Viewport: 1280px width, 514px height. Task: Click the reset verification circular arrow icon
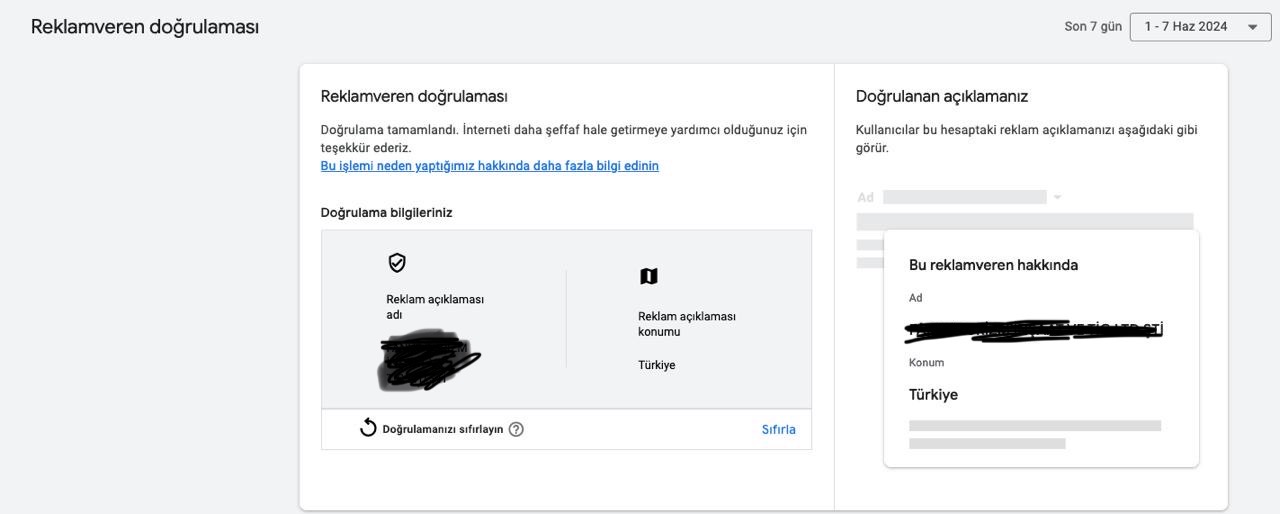[368, 428]
